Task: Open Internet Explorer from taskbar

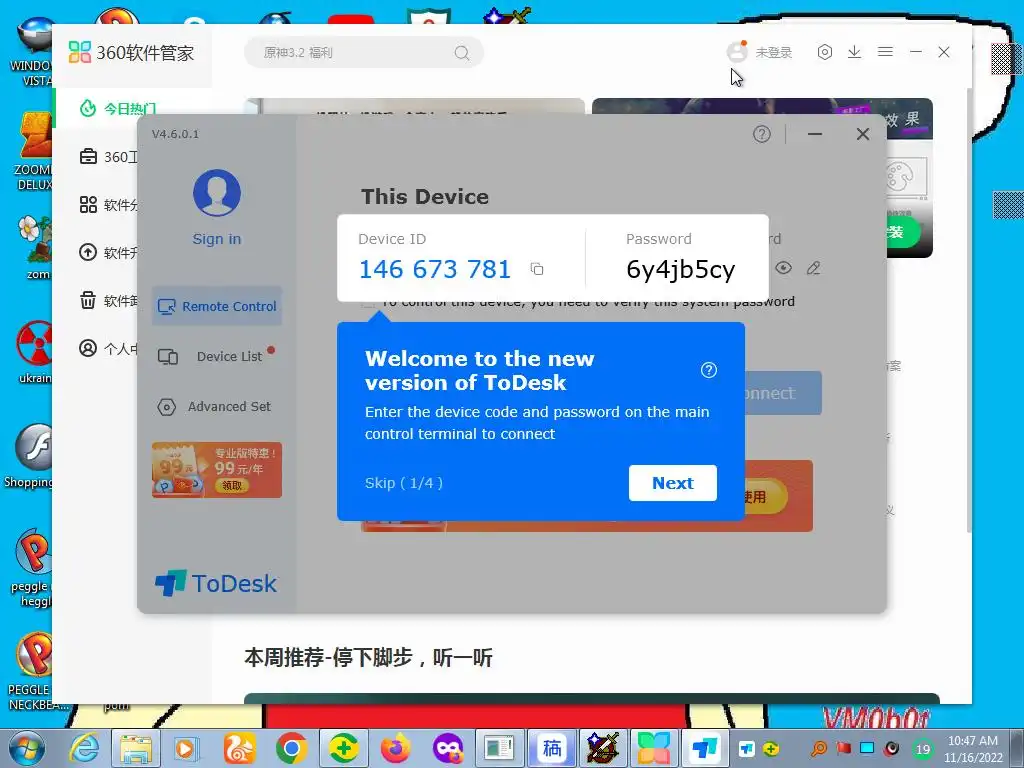Action: (x=84, y=748)
